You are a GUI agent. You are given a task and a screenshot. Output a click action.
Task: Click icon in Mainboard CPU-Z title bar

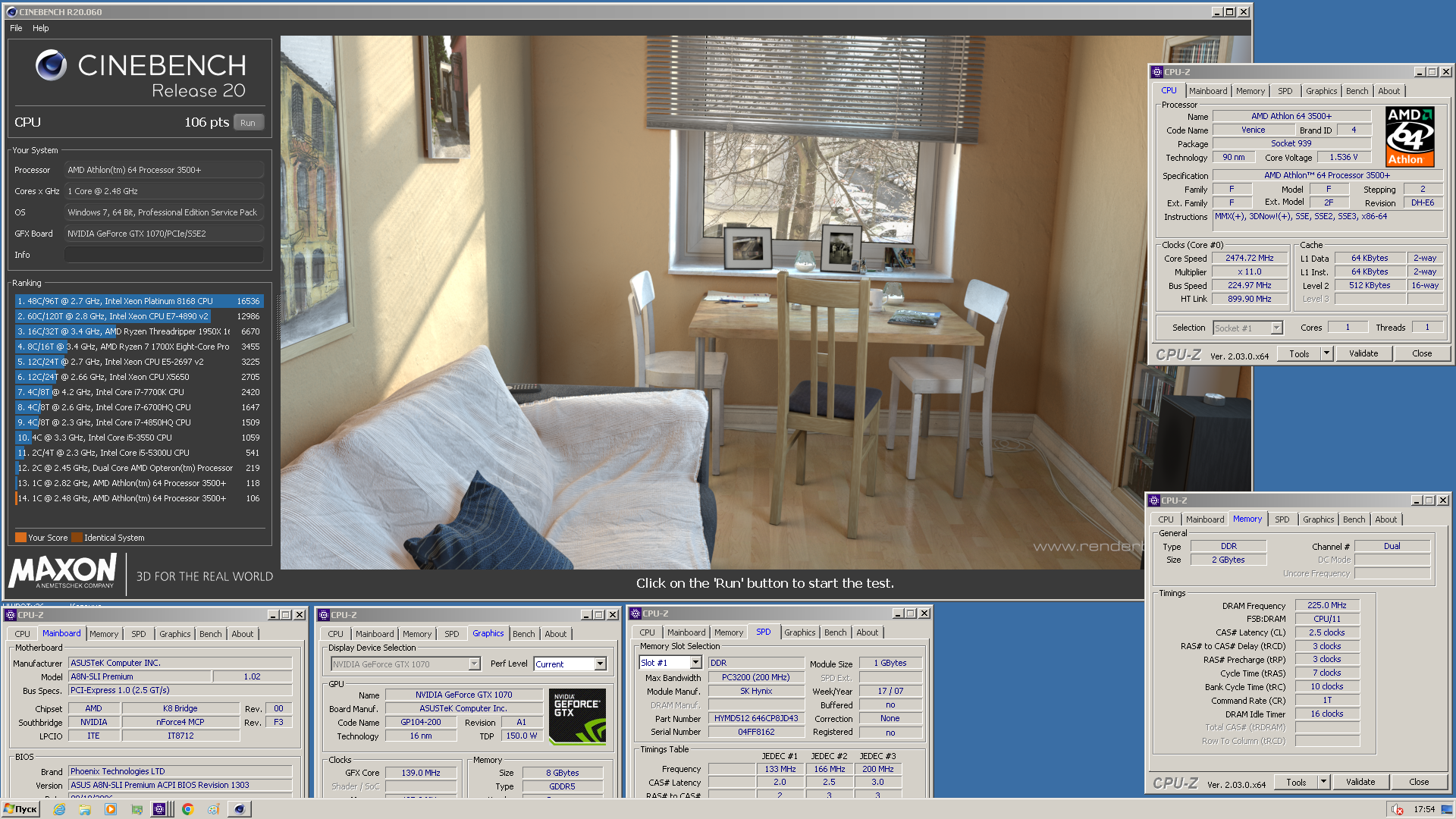(11, 615)
